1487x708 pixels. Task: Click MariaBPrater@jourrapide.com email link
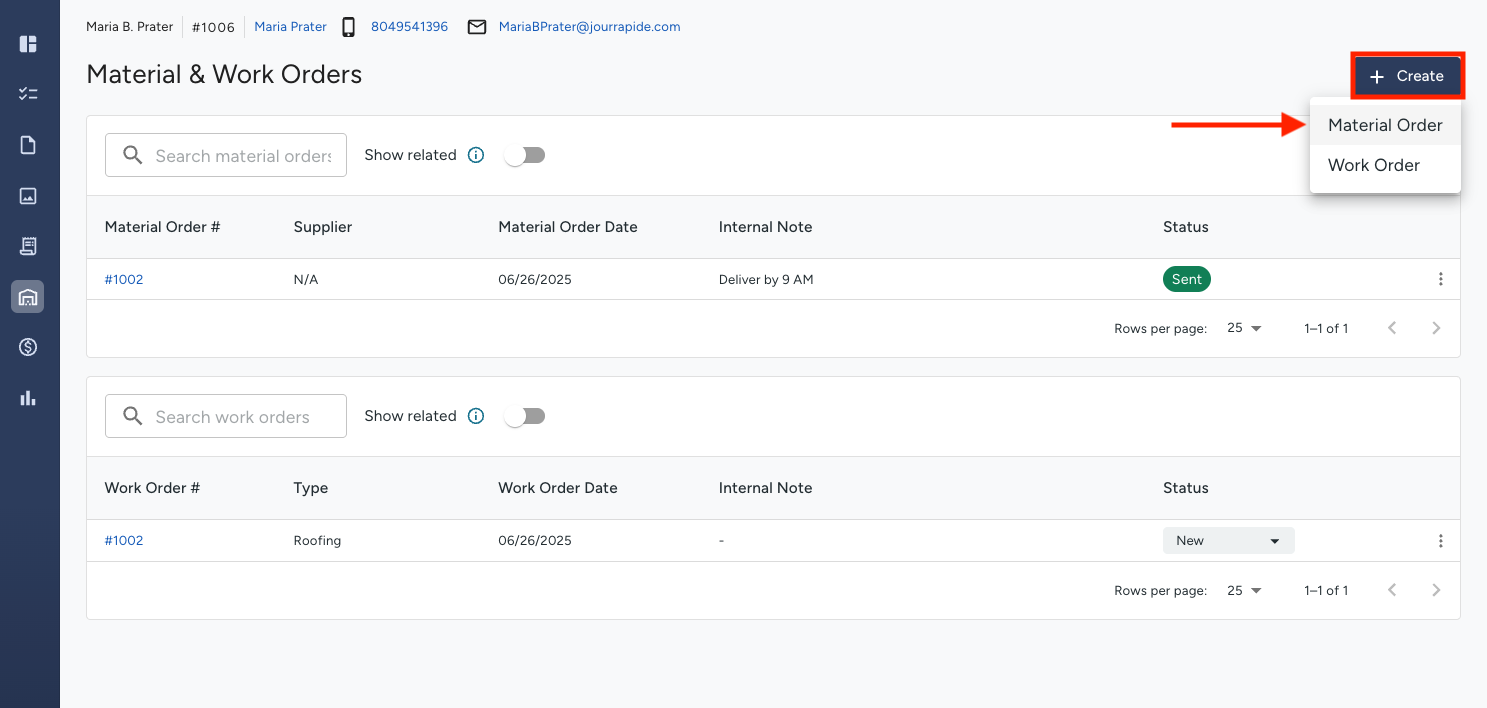pos(589,27)
